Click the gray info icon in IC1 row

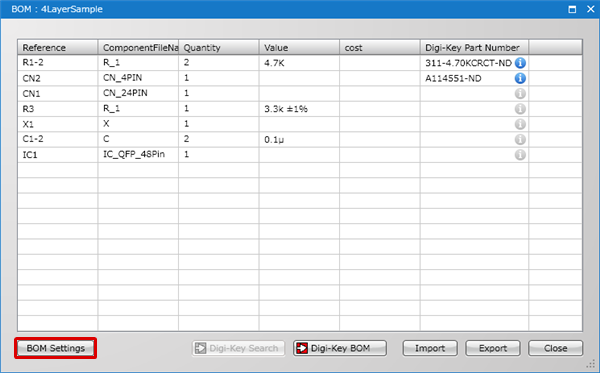click(x=520, y=155)
